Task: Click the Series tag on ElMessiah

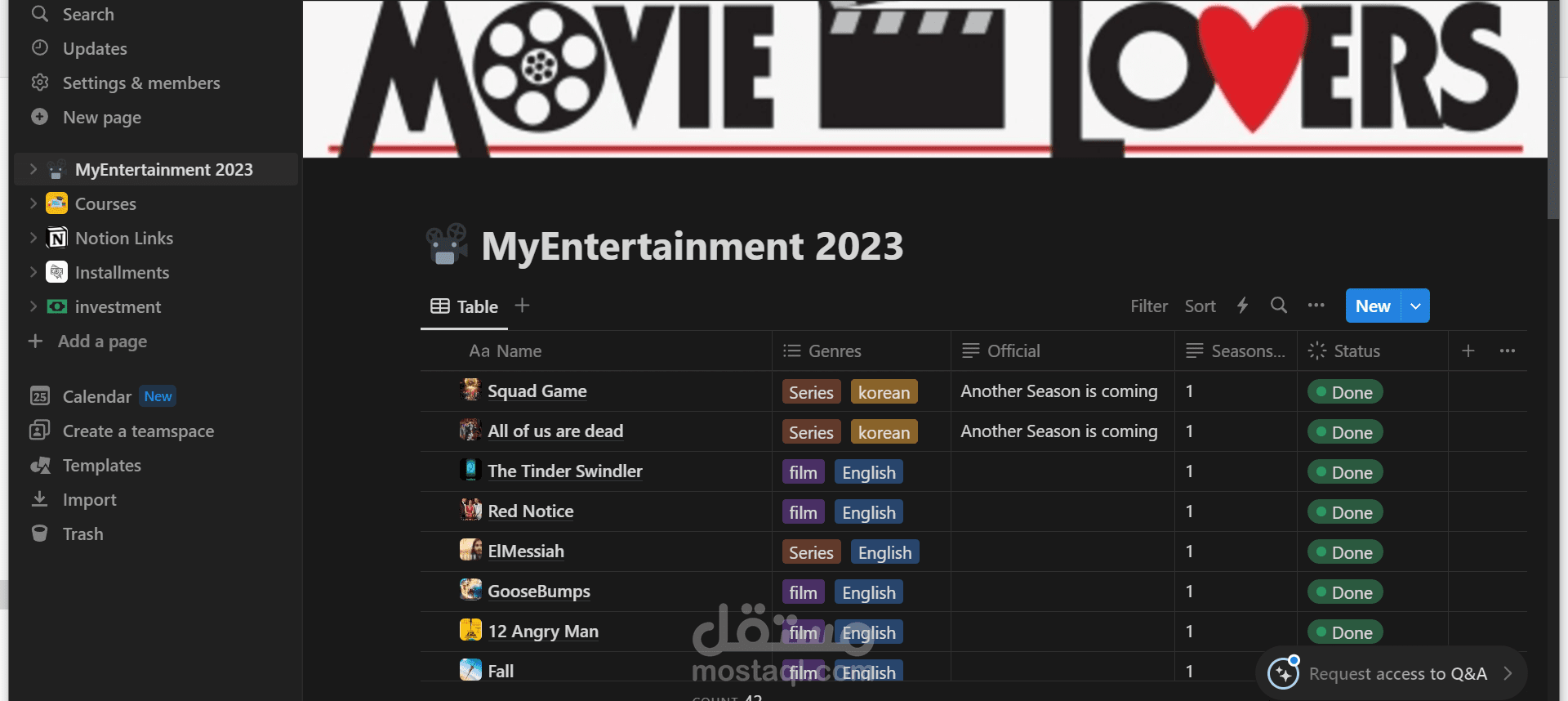Action: click(811, 552)
